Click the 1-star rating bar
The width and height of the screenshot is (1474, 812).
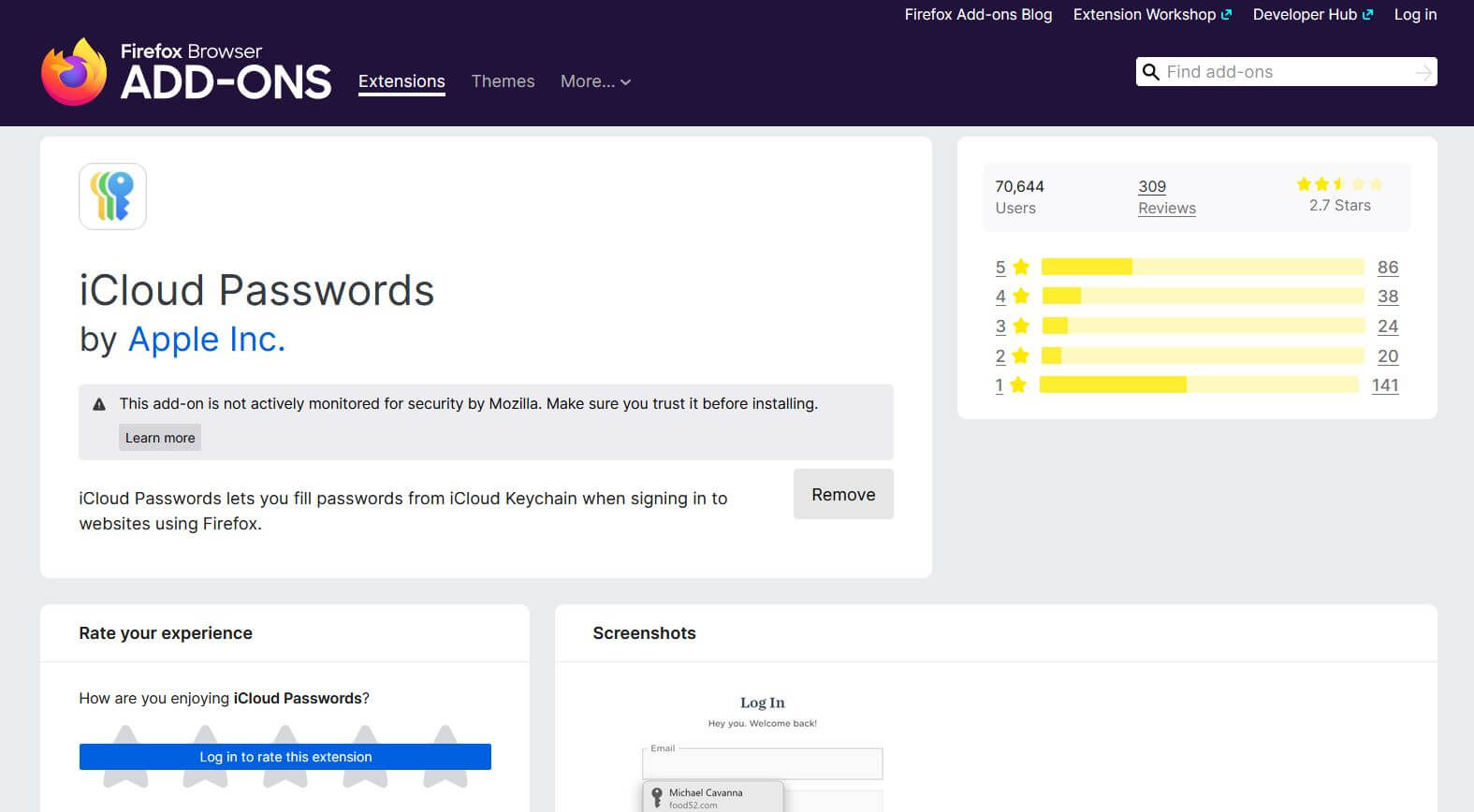pyautogui.click(x=1199, y=385)
